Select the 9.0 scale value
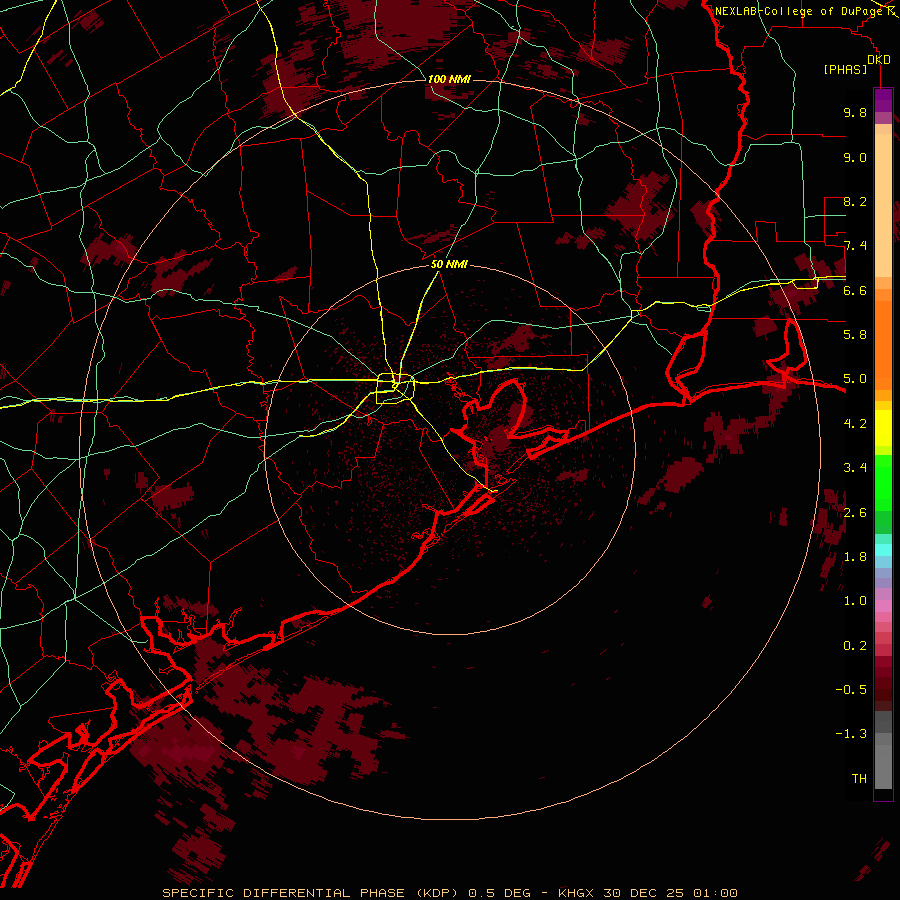900x900 pixels. tap(855, 157)
